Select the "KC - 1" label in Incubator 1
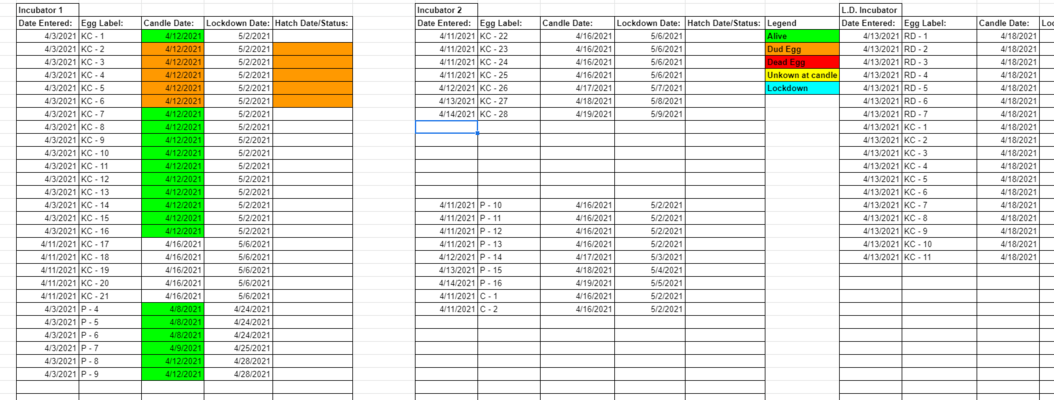The height and width of the screenshot is (400, 1054). coord(110,36)
